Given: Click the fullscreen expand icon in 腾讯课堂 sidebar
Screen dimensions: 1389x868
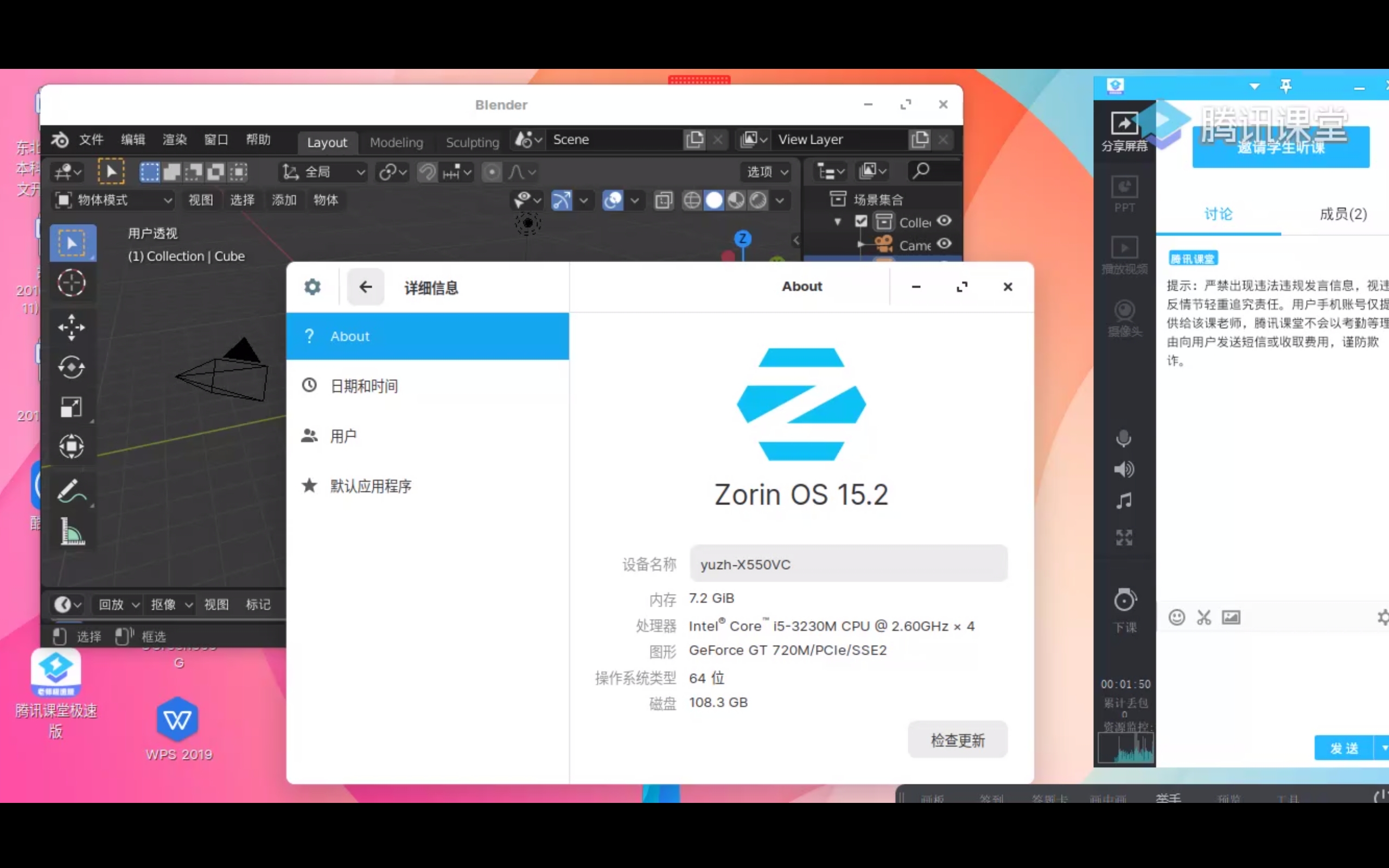Looking at the screenshot, I should (x=1124, y=537).
